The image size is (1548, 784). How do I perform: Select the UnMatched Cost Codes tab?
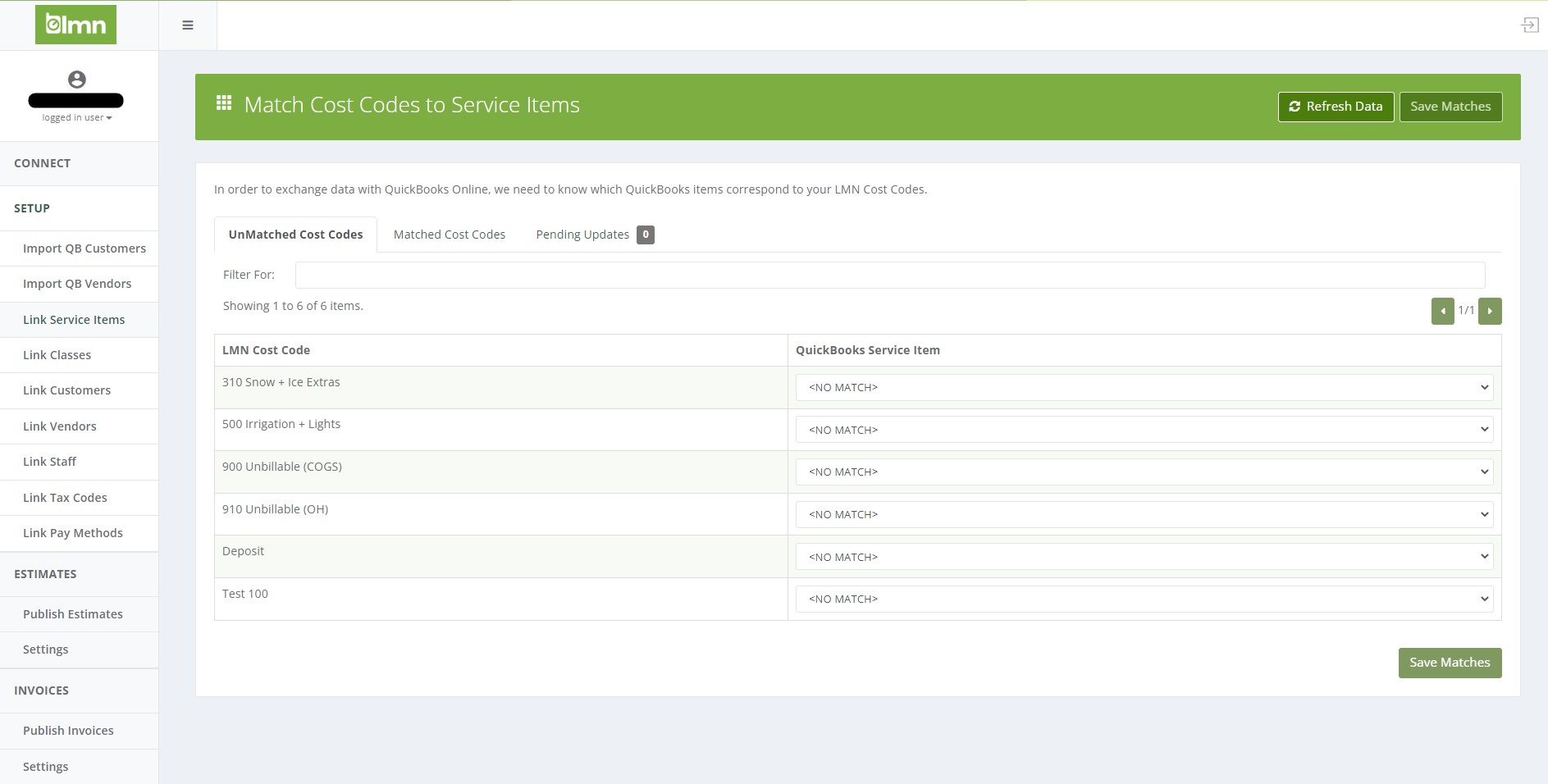pyautogui.click(x=295, y=235)
